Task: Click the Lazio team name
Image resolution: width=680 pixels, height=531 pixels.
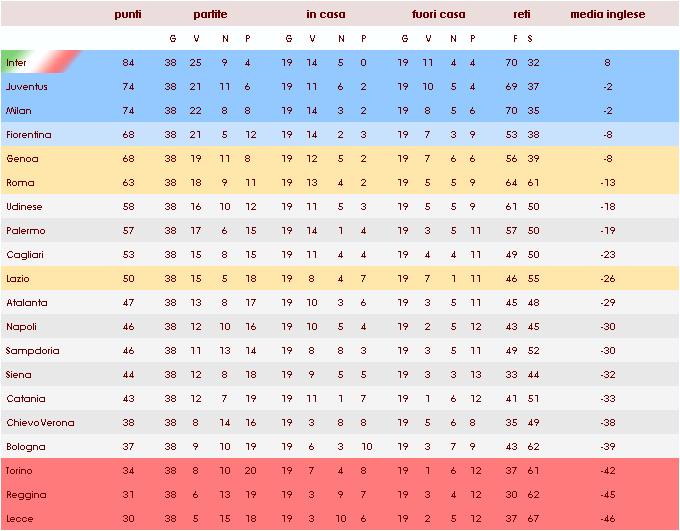Action: coord(18,279)
